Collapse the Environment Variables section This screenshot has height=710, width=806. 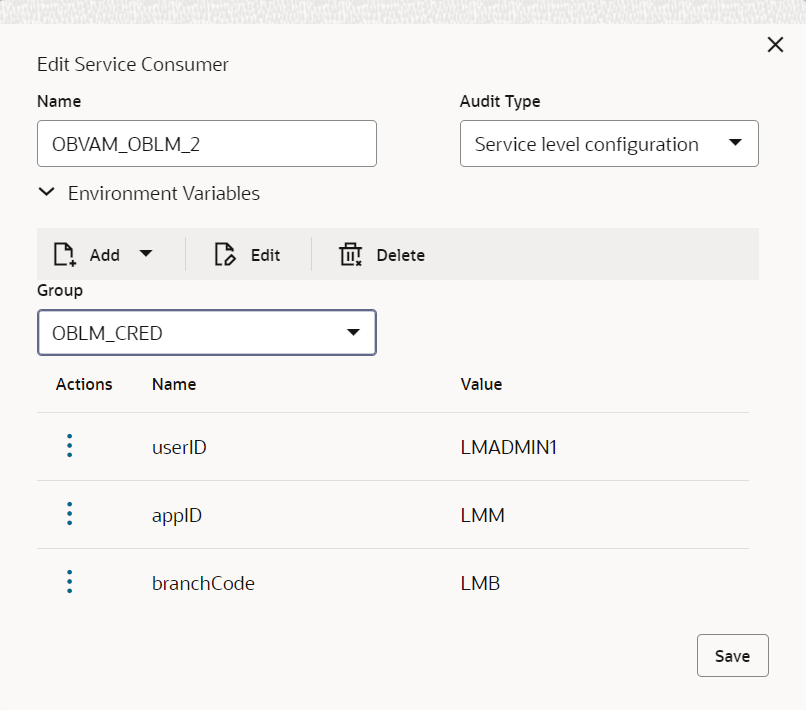pos(47,193)
